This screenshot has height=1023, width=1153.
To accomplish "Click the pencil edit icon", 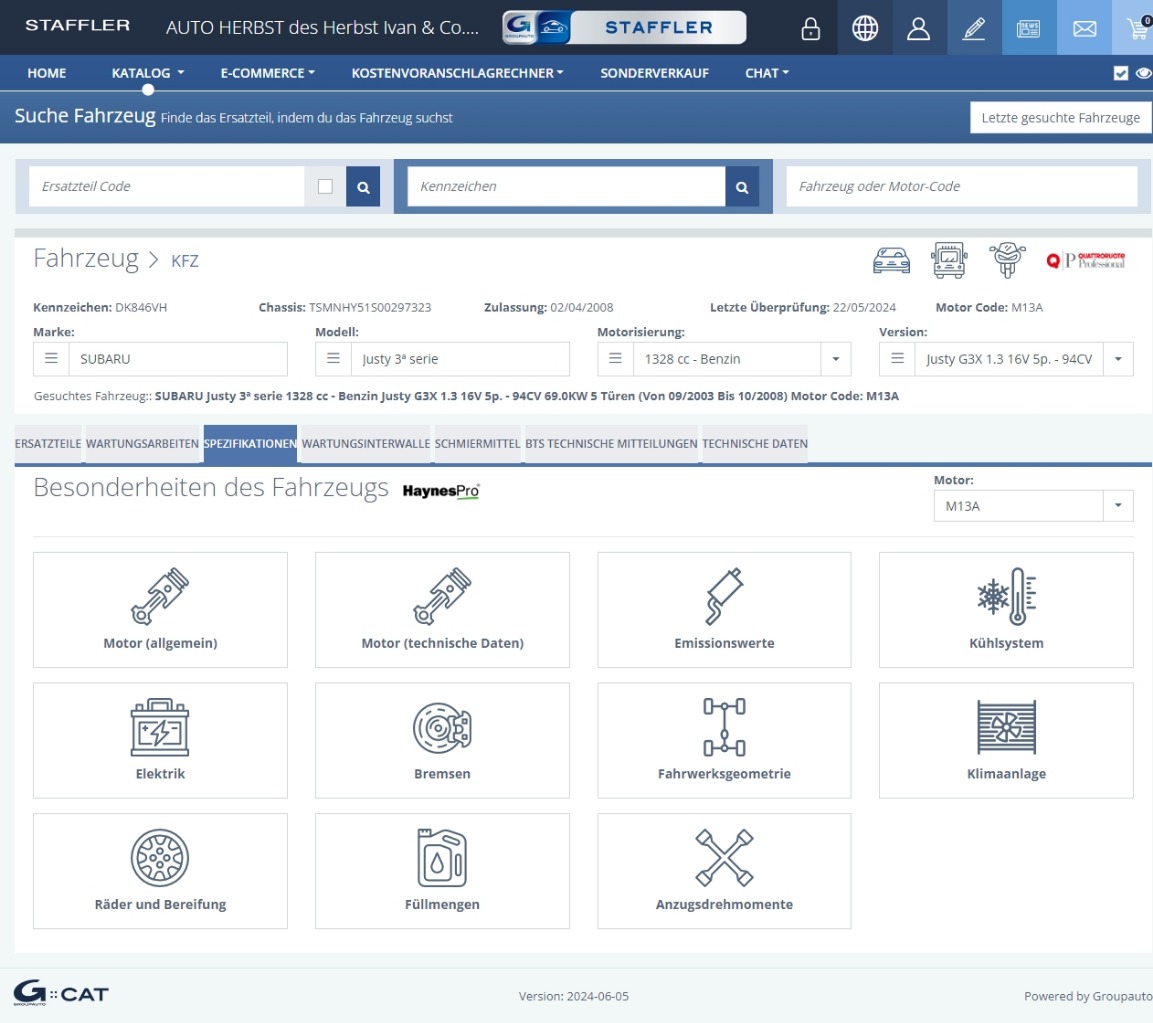I will click(x=974, y=28).
